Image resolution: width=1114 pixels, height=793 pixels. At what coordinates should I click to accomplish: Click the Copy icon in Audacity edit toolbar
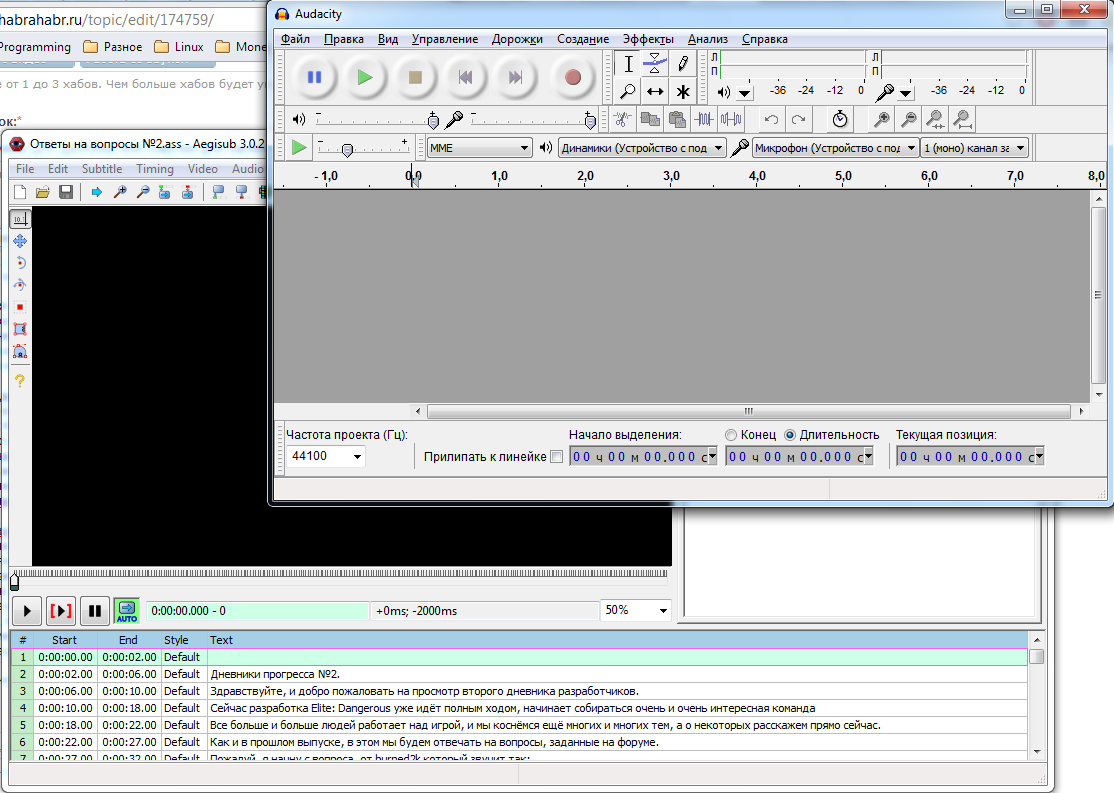[650, 119]
